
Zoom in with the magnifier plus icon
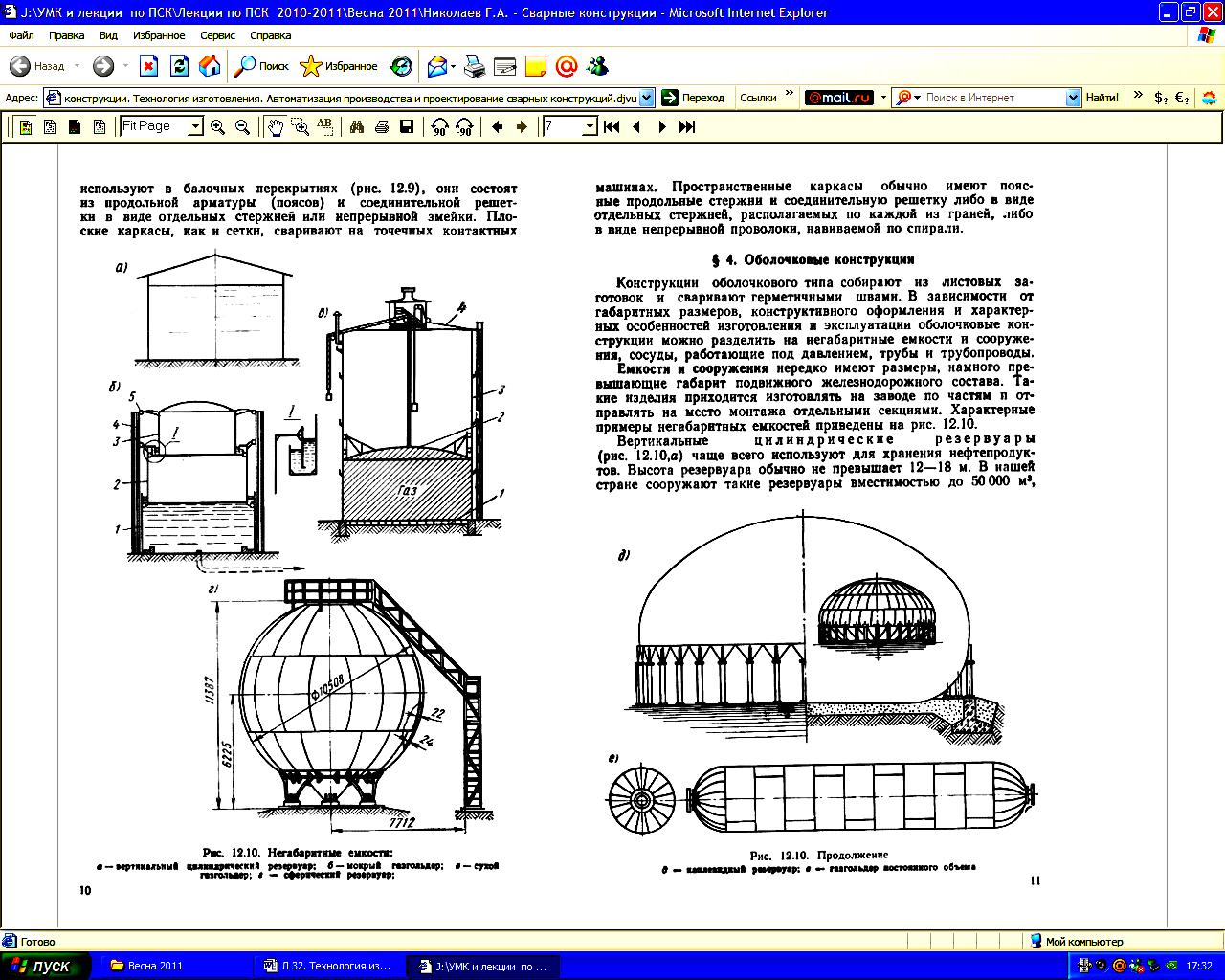(218, 126)
